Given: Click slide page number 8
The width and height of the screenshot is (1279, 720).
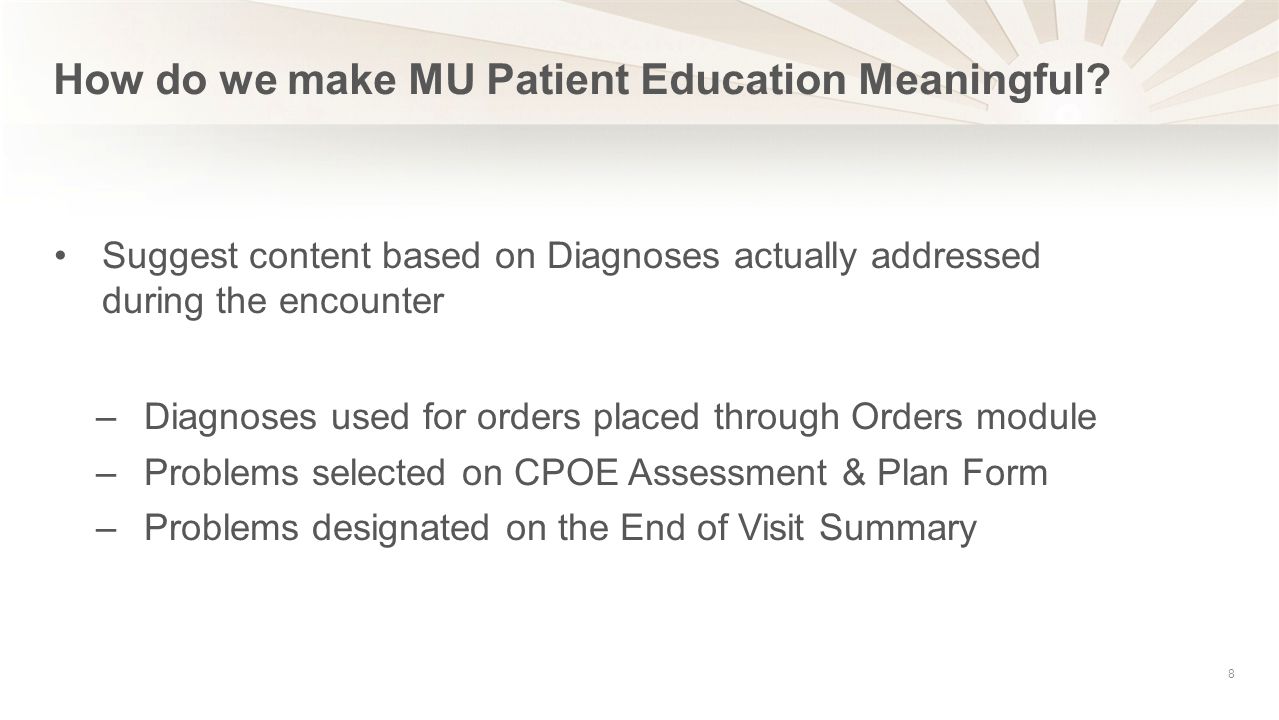Looking at the screenshot, I should (x=1231, y=674).
